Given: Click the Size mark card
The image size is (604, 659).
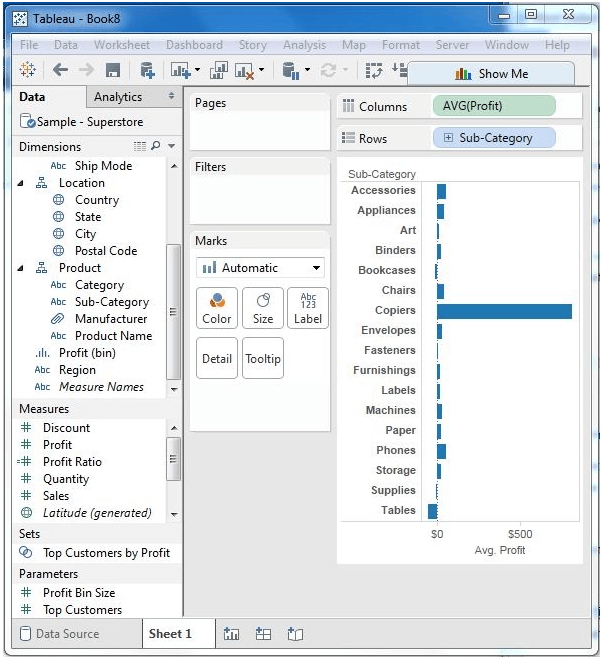Looking at the screenshot, I should point(263,308).
